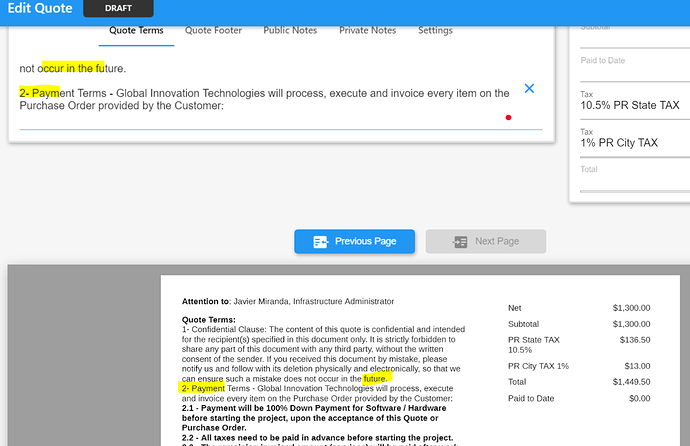Image resolution: width=690 pixels, height=446 pixels.
Task: Click the Paid to Date field
Action: coord(635,66)
